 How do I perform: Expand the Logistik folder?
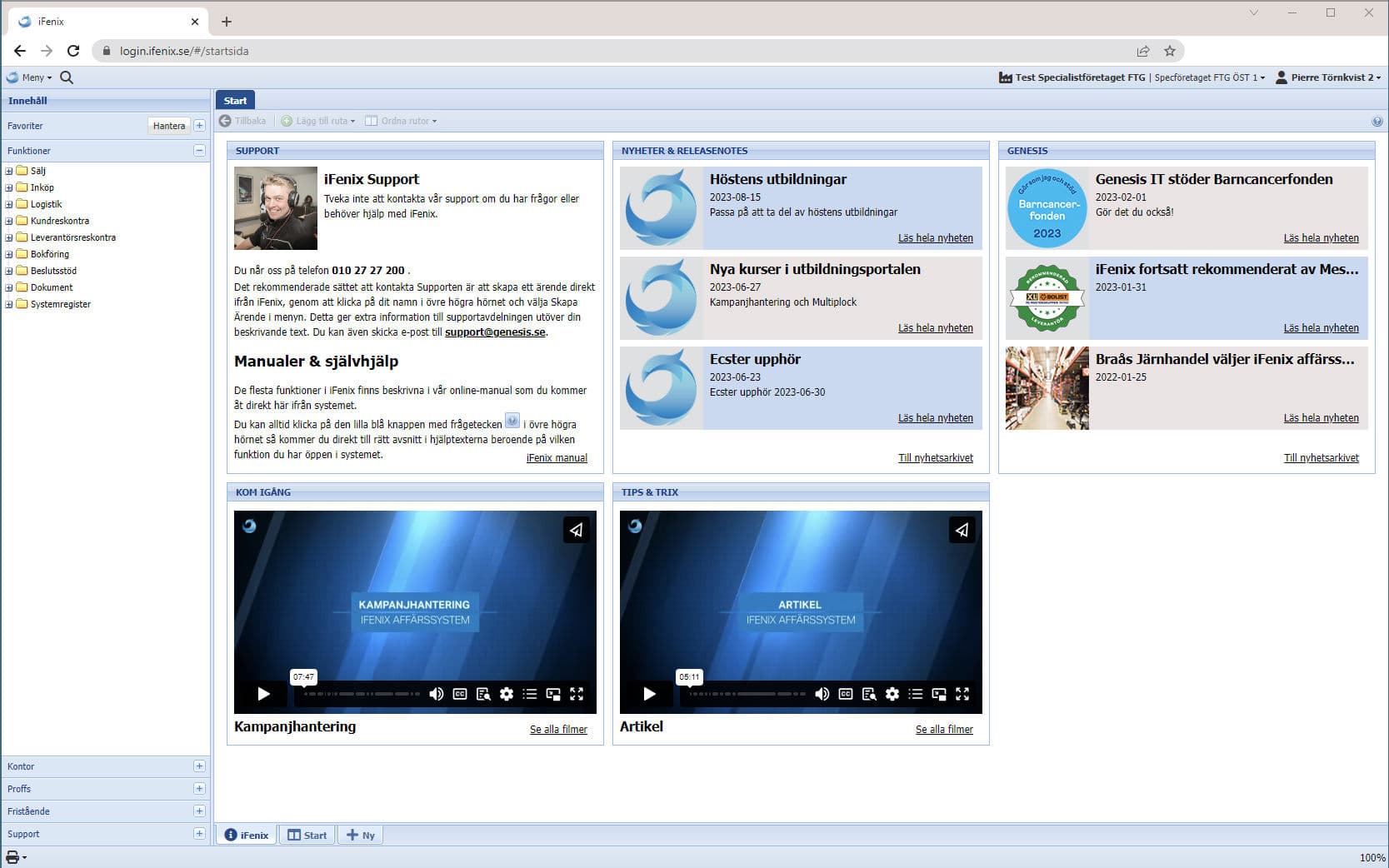[9, 204]
